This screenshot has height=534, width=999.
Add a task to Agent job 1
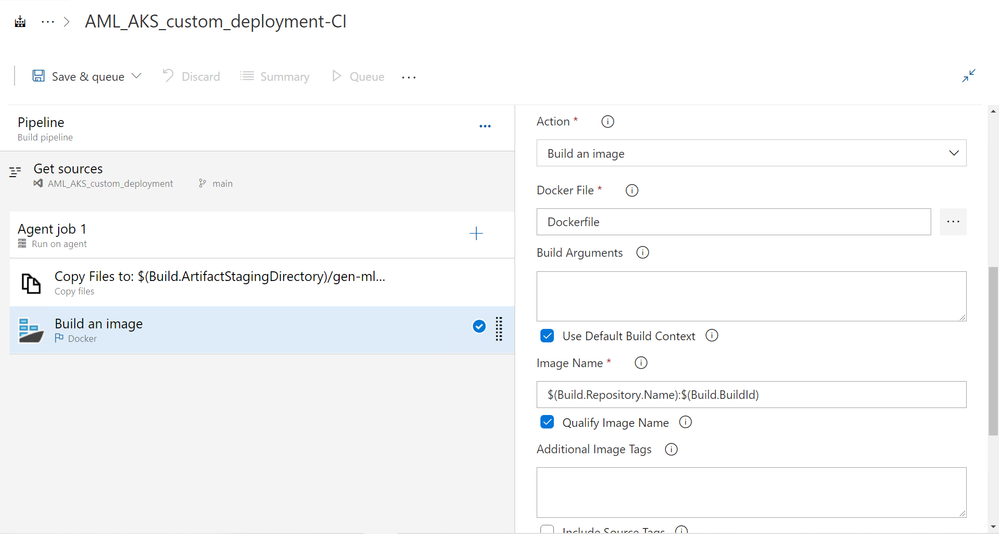(x=476, y=234)
